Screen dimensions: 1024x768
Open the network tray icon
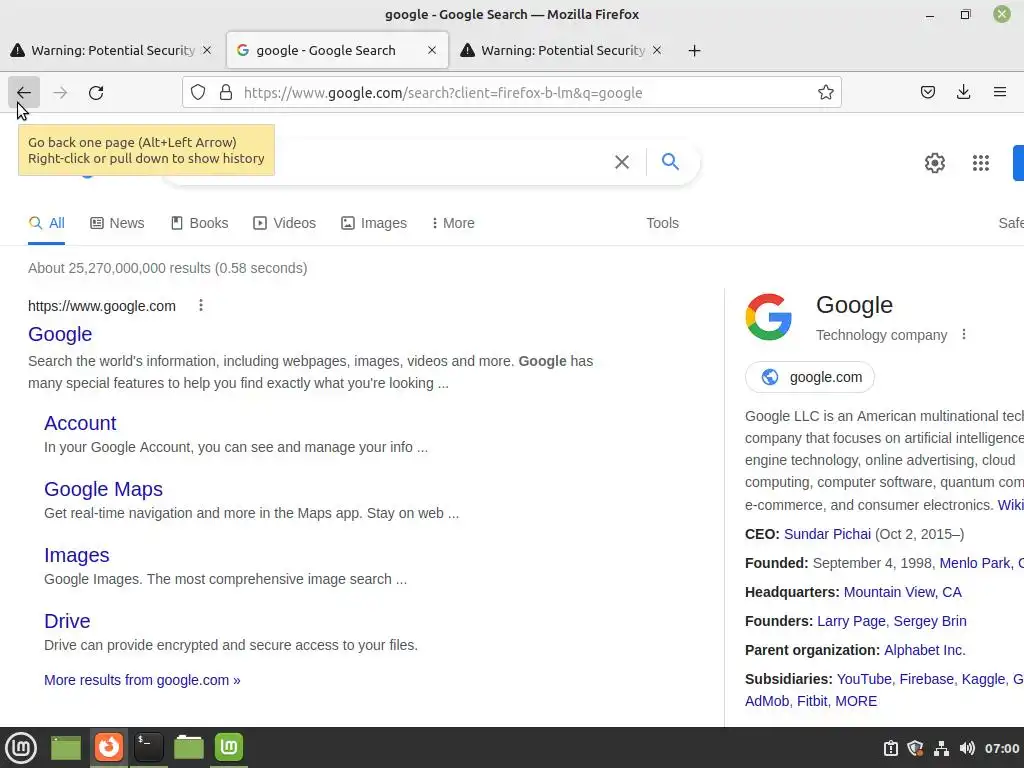pos(941,748)
